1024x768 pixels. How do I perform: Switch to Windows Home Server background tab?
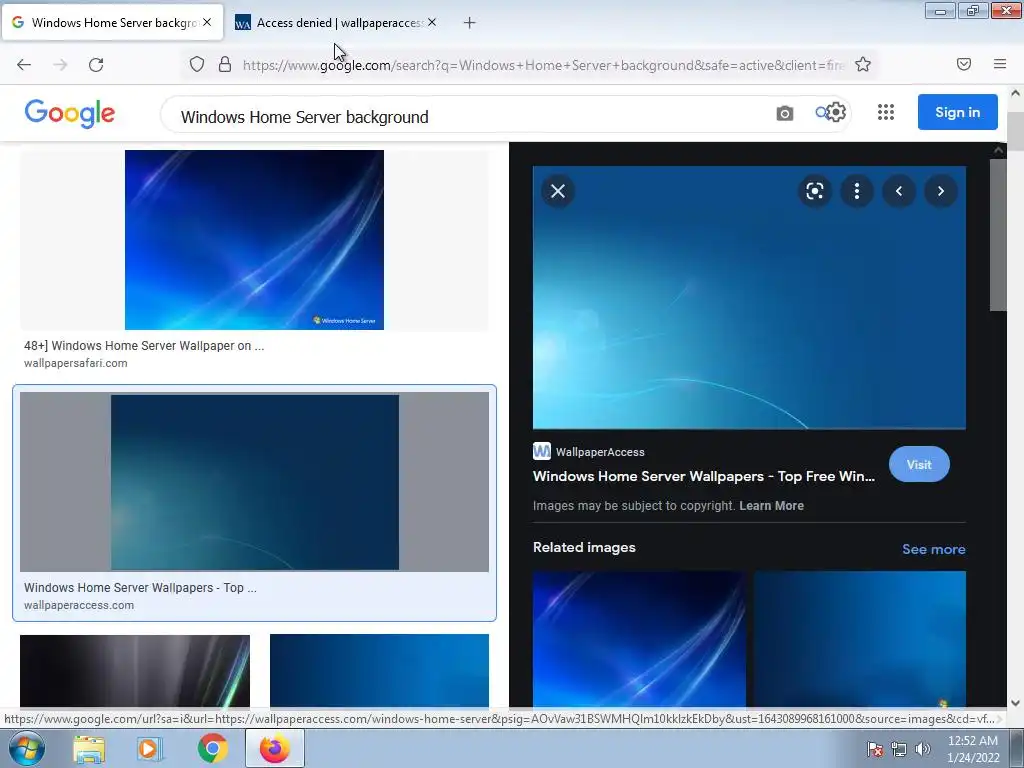point(113,23)
